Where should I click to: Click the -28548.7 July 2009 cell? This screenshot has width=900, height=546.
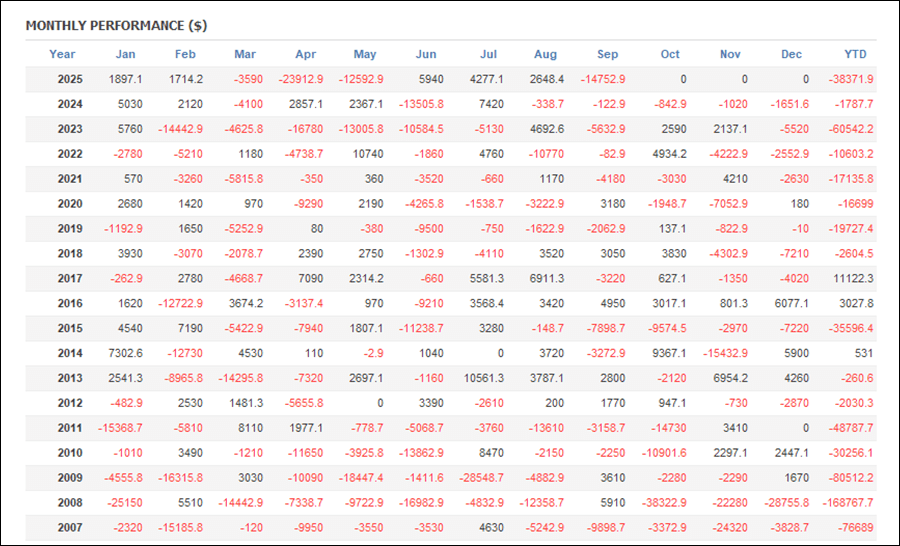click(x=484, y=478)
